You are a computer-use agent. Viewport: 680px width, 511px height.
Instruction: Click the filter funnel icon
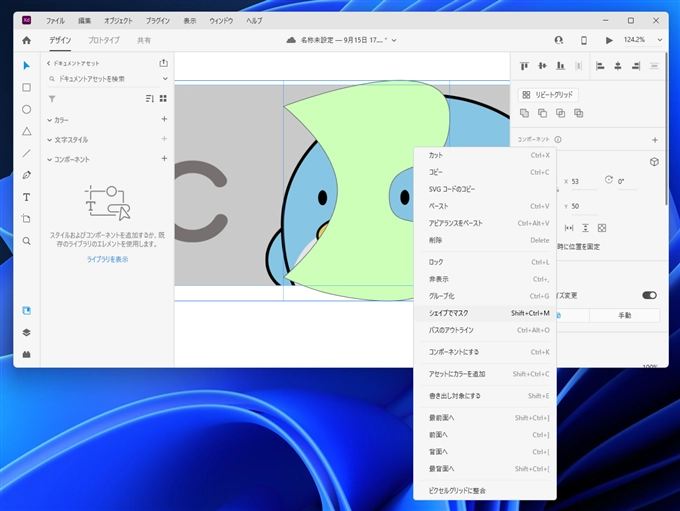click(52, 99)
